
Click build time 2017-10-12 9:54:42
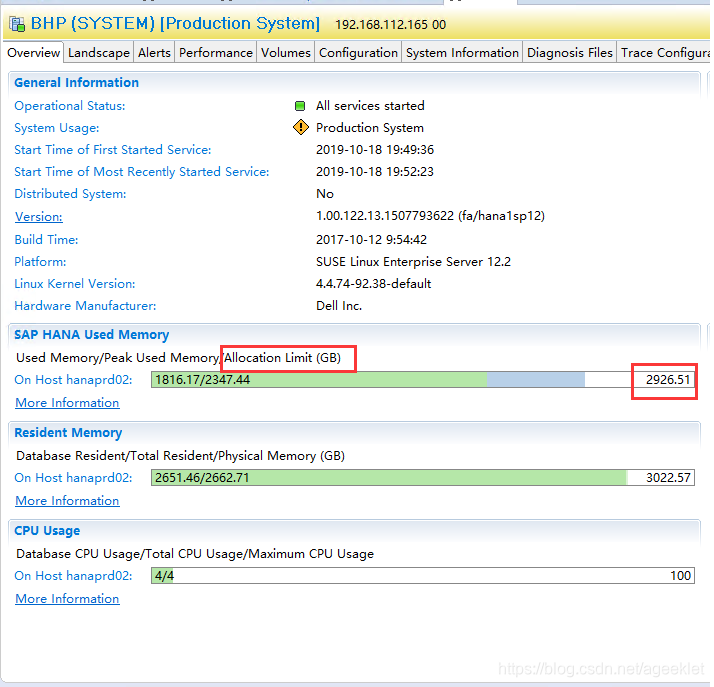point(371,240)
